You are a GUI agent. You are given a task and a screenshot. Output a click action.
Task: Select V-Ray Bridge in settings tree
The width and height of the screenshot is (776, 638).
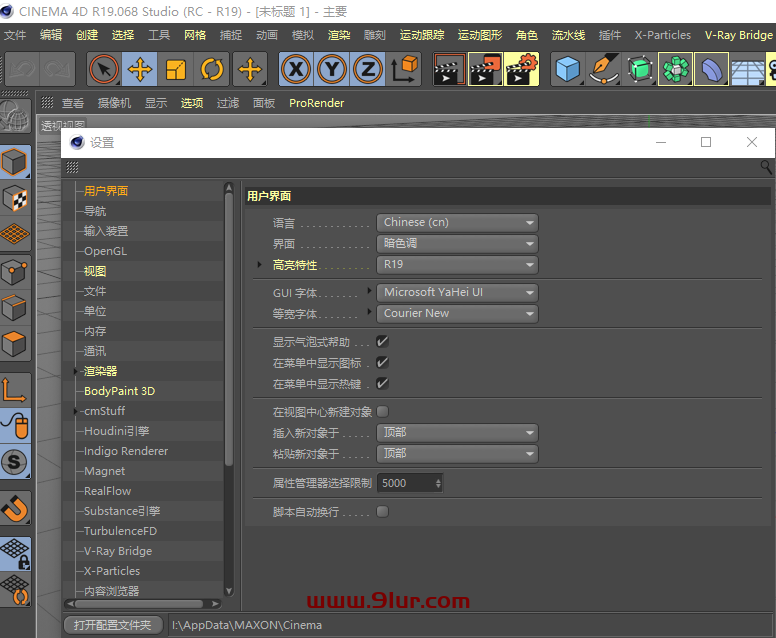pyautogui.click(x=118, y=551)
